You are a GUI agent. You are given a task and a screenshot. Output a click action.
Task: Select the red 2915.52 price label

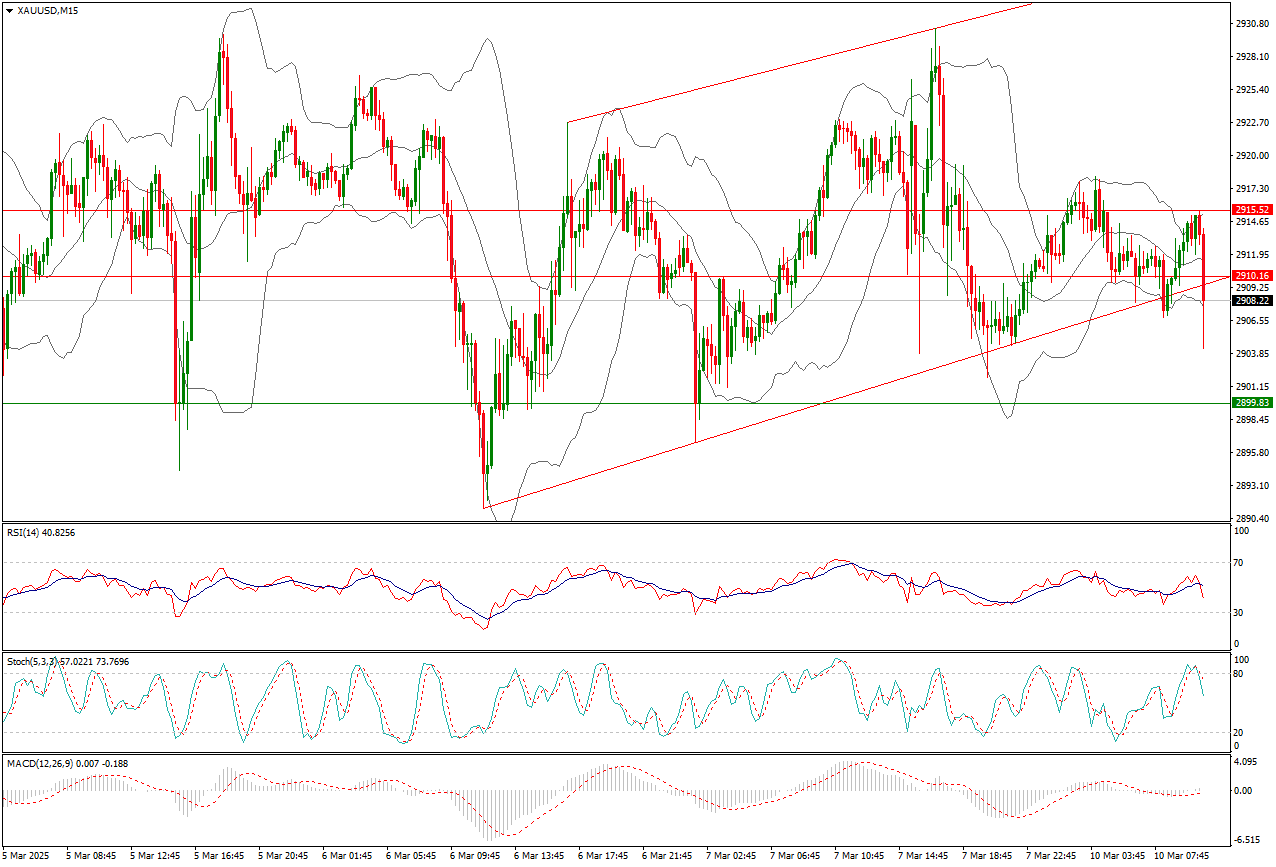point(1251,210)
